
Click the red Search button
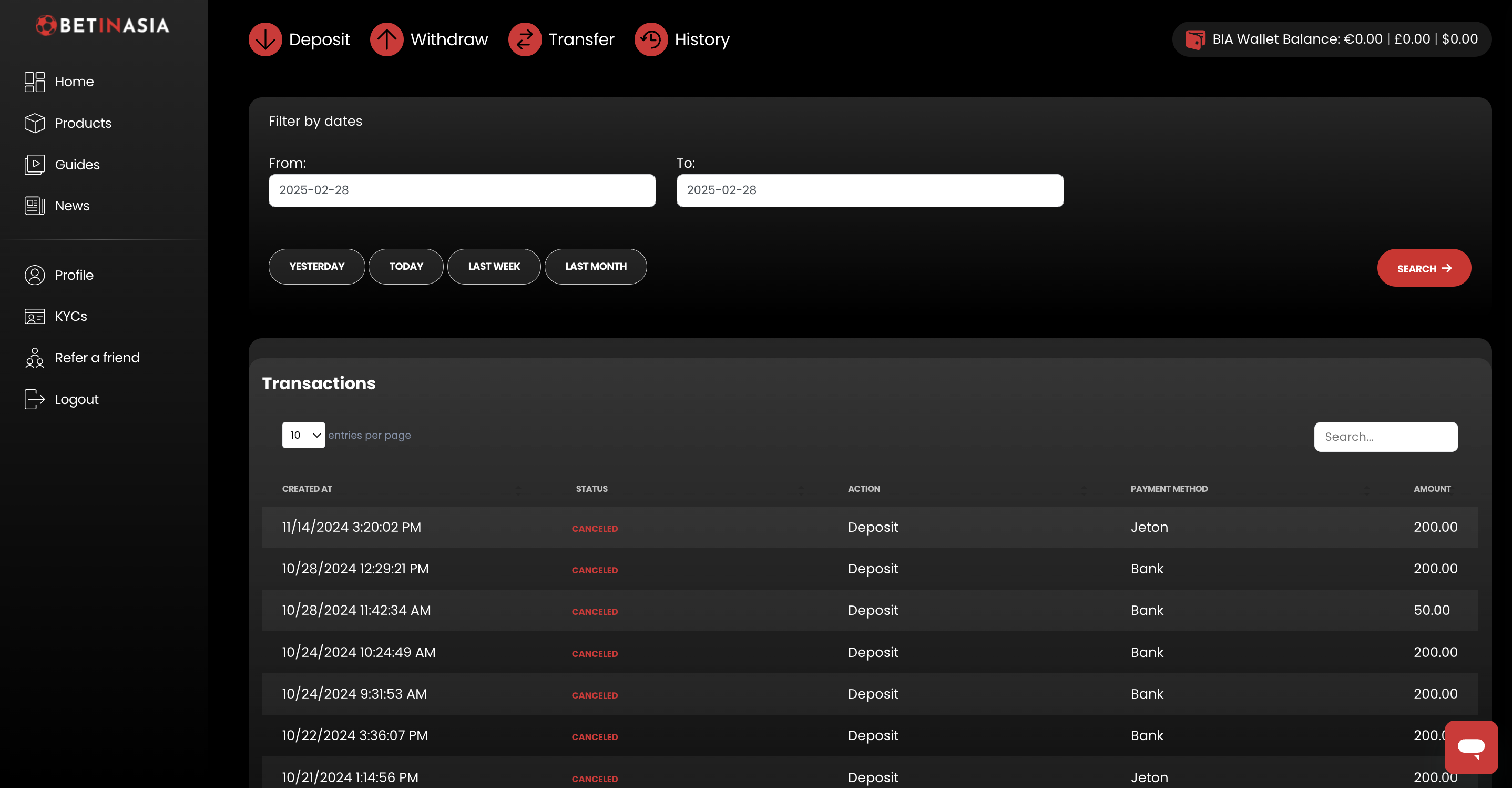pos(1423,268)
